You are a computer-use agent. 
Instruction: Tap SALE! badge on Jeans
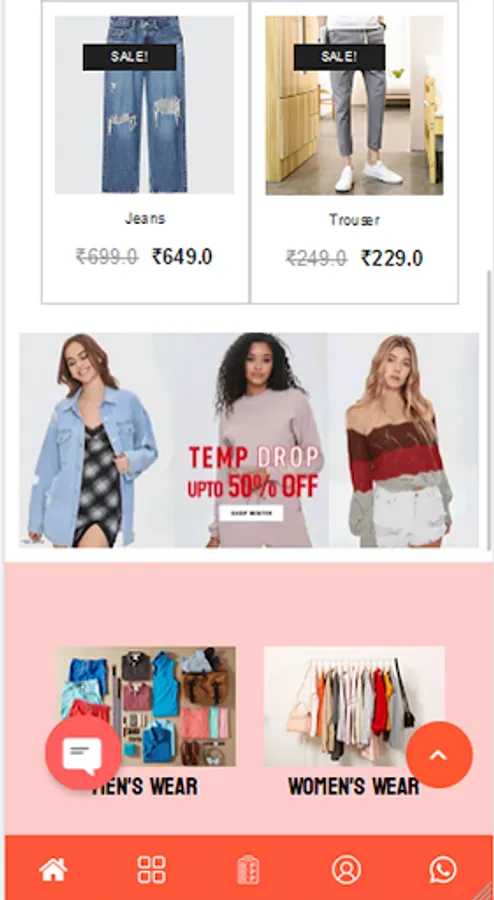coord(129,57)
